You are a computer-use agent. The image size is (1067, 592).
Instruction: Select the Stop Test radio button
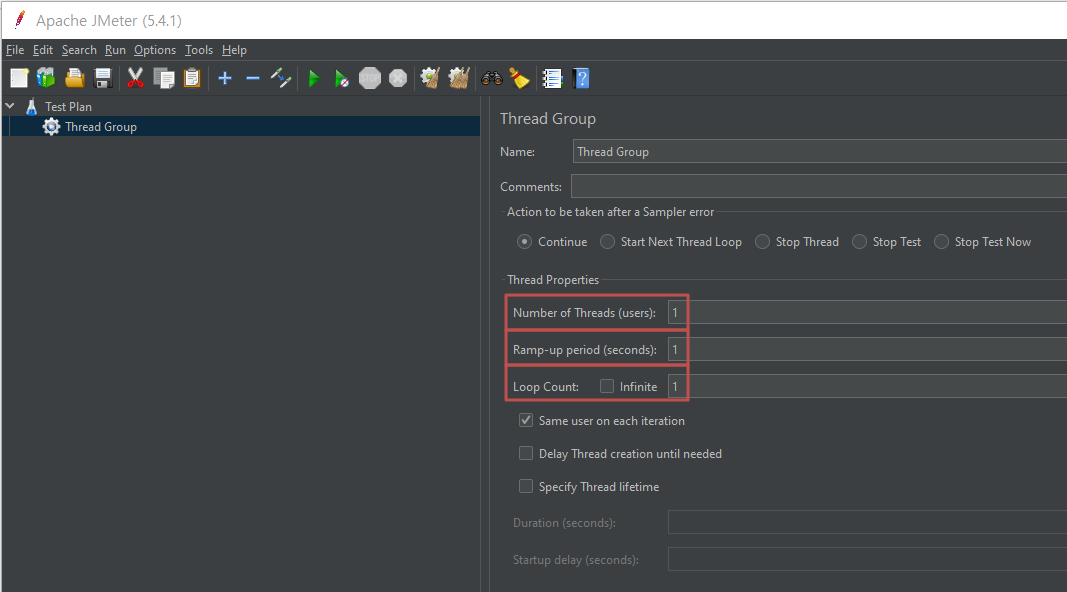(859, 242)
